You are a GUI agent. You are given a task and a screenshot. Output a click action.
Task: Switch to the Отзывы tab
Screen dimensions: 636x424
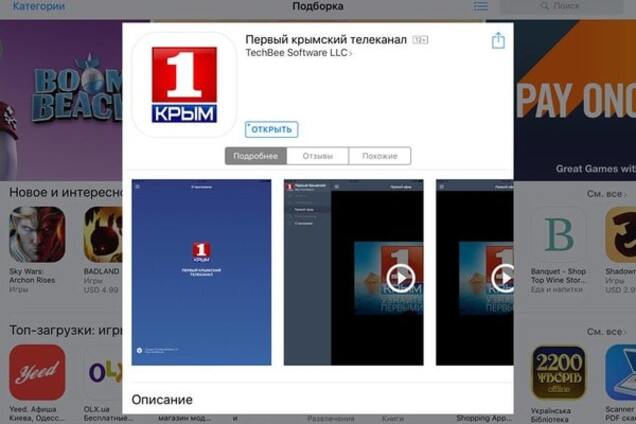point(317,156)
